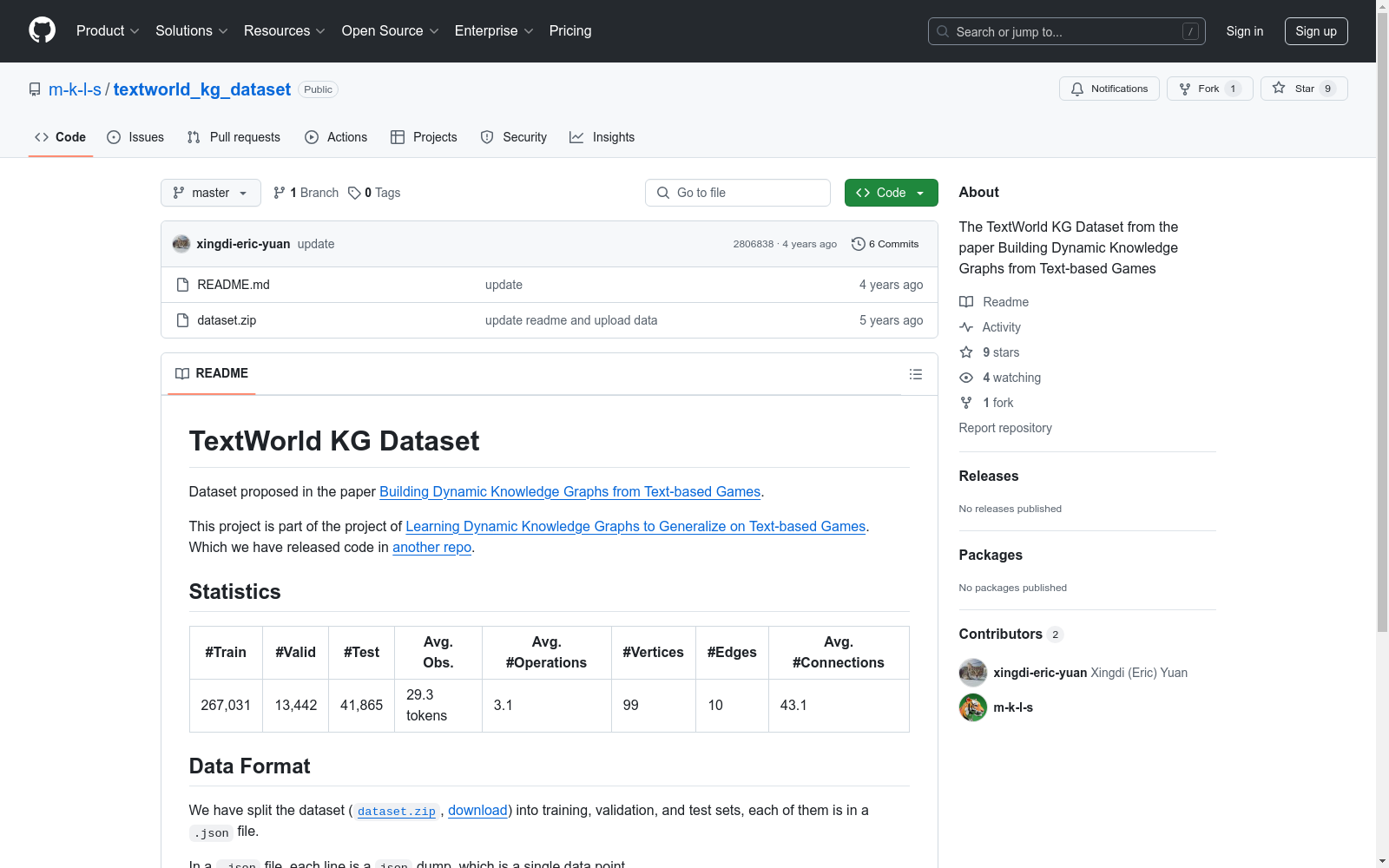Viewport: 1389px width, 868px height.
Task: Open README.md file
Action: click(x=234, y=285)
